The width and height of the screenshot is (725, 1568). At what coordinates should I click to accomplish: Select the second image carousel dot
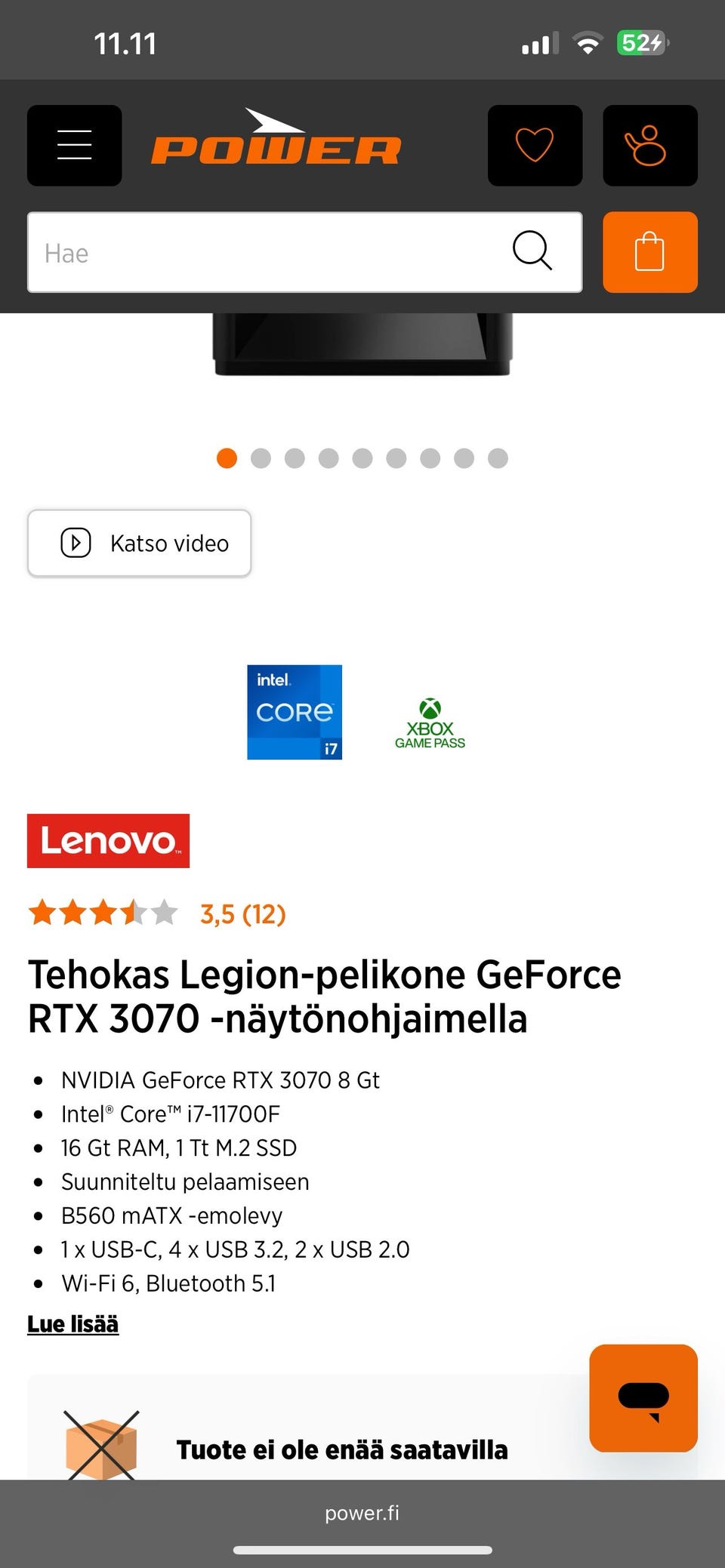tap(261, 458)
